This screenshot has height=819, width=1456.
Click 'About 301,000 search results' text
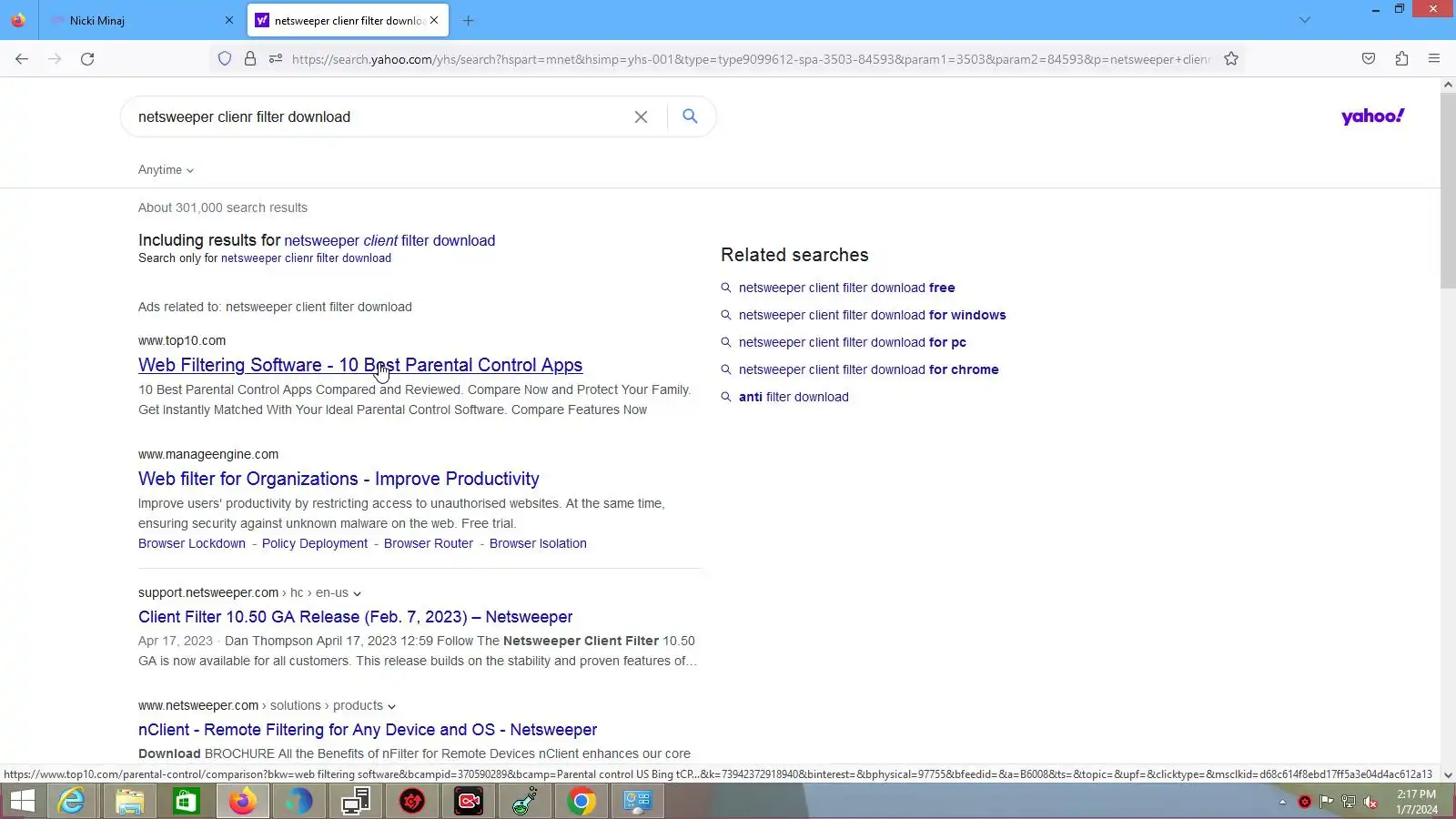pos(223,207)
